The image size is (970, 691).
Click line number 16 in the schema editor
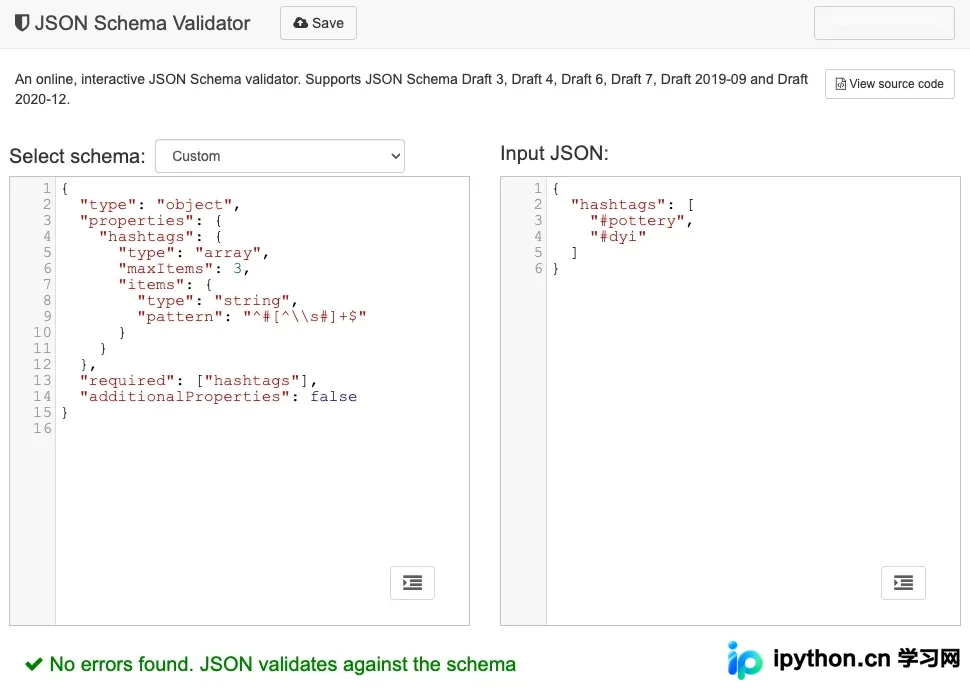pos(42,429)
